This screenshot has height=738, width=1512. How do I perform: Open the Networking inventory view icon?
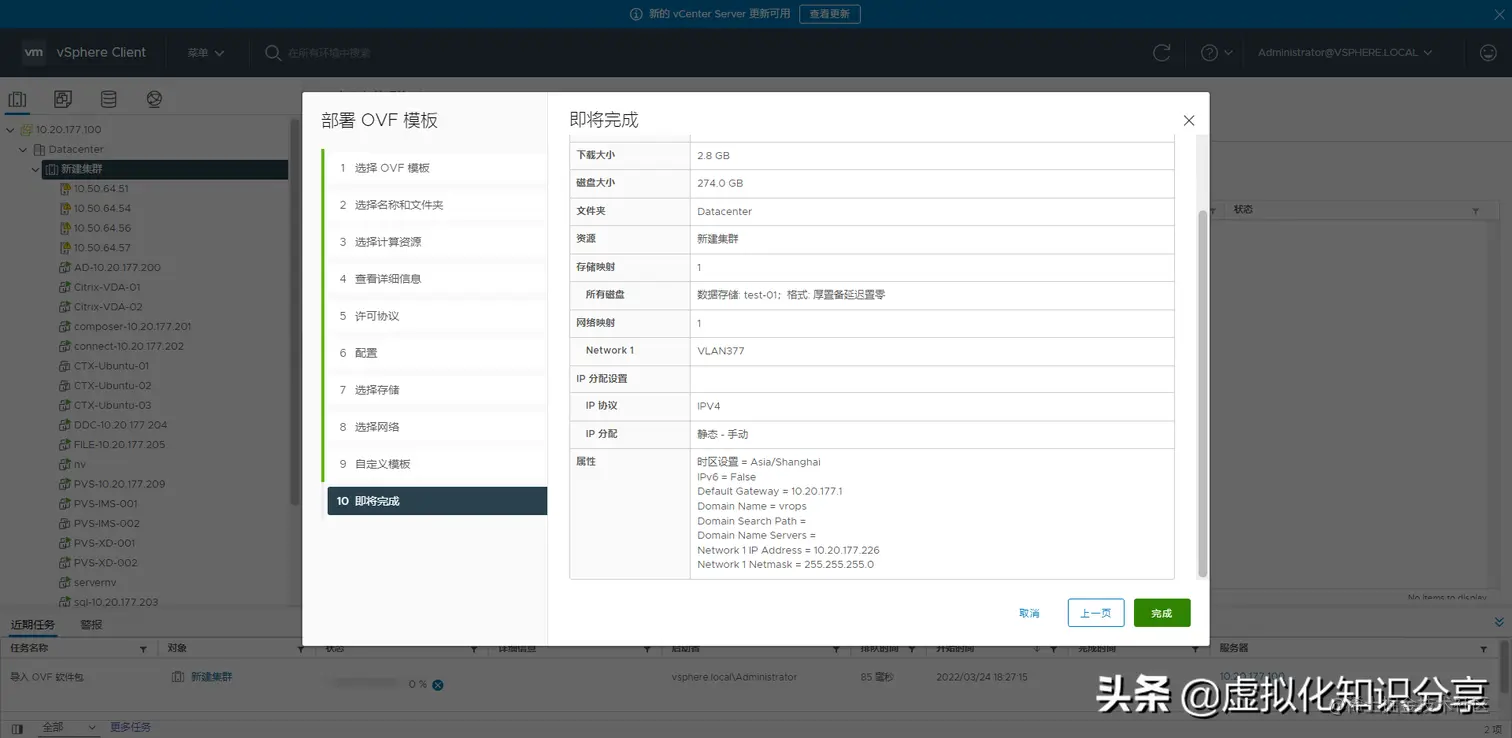click(153, 98)
